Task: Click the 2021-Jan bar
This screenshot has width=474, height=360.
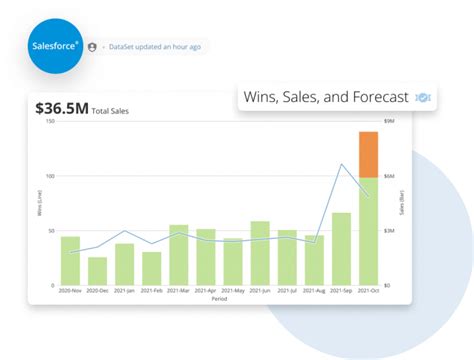Action: 125,265
